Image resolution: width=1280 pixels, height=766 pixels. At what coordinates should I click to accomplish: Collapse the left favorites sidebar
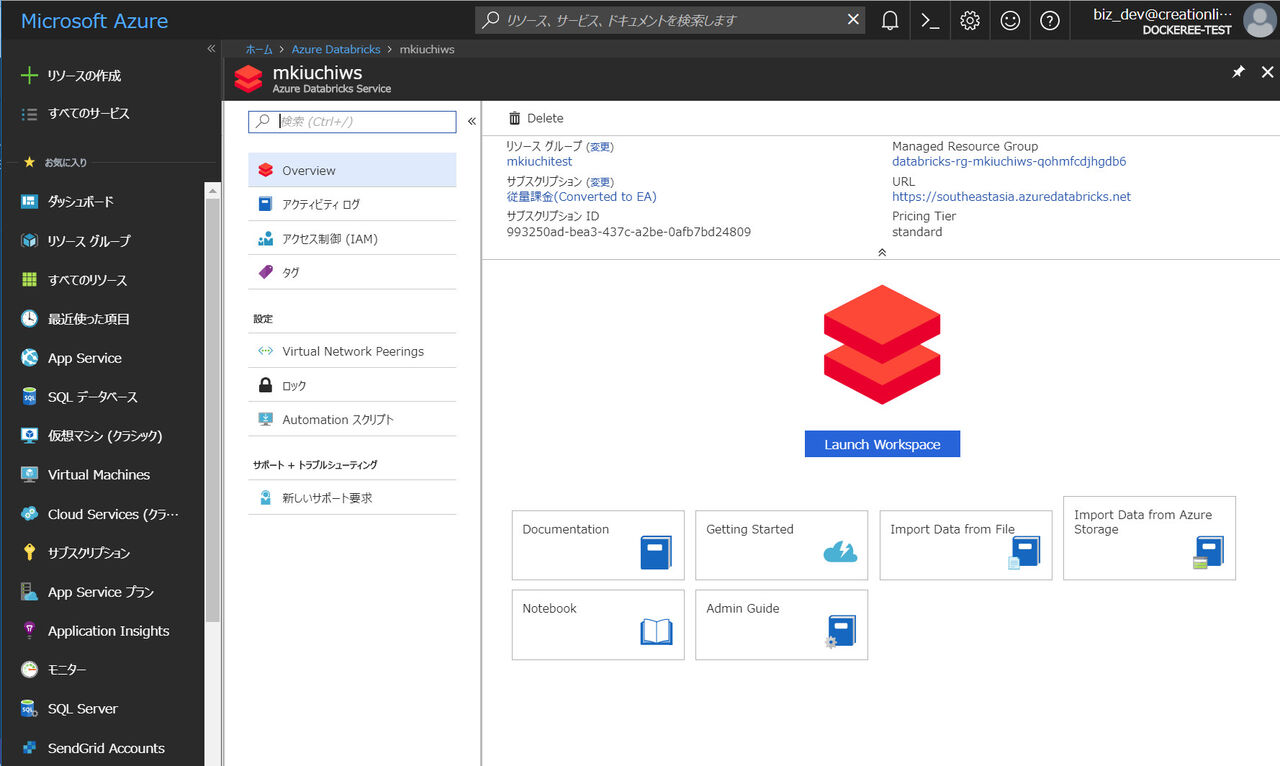coord(211,49)
